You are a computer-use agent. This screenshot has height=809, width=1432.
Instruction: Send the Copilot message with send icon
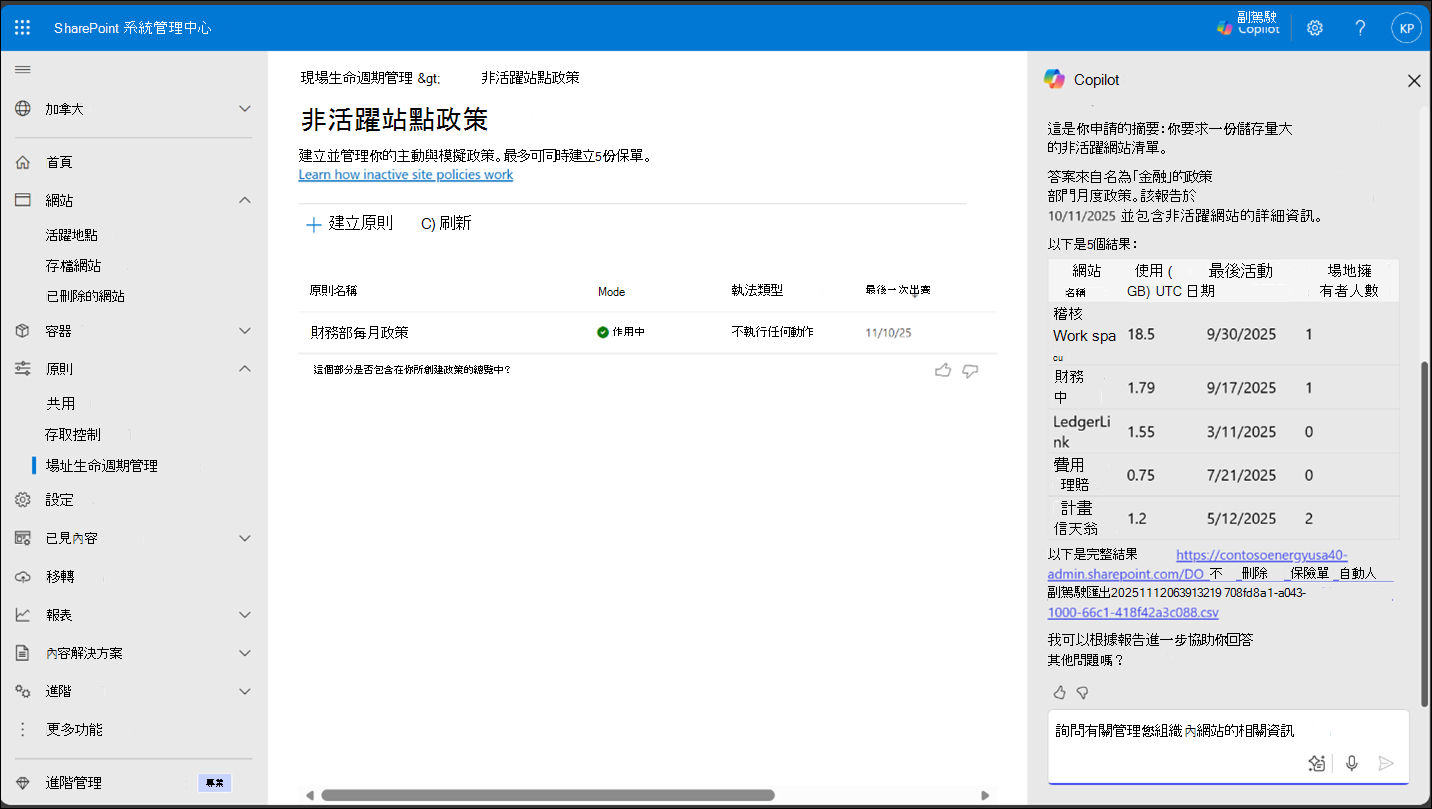tap(1386, 762)
